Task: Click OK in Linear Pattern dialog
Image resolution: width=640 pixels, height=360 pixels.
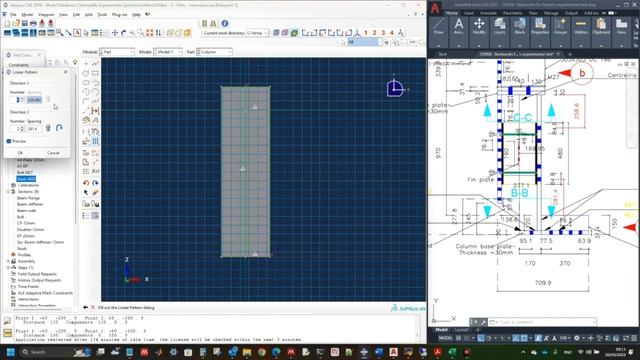Action: tap(20, 153)
